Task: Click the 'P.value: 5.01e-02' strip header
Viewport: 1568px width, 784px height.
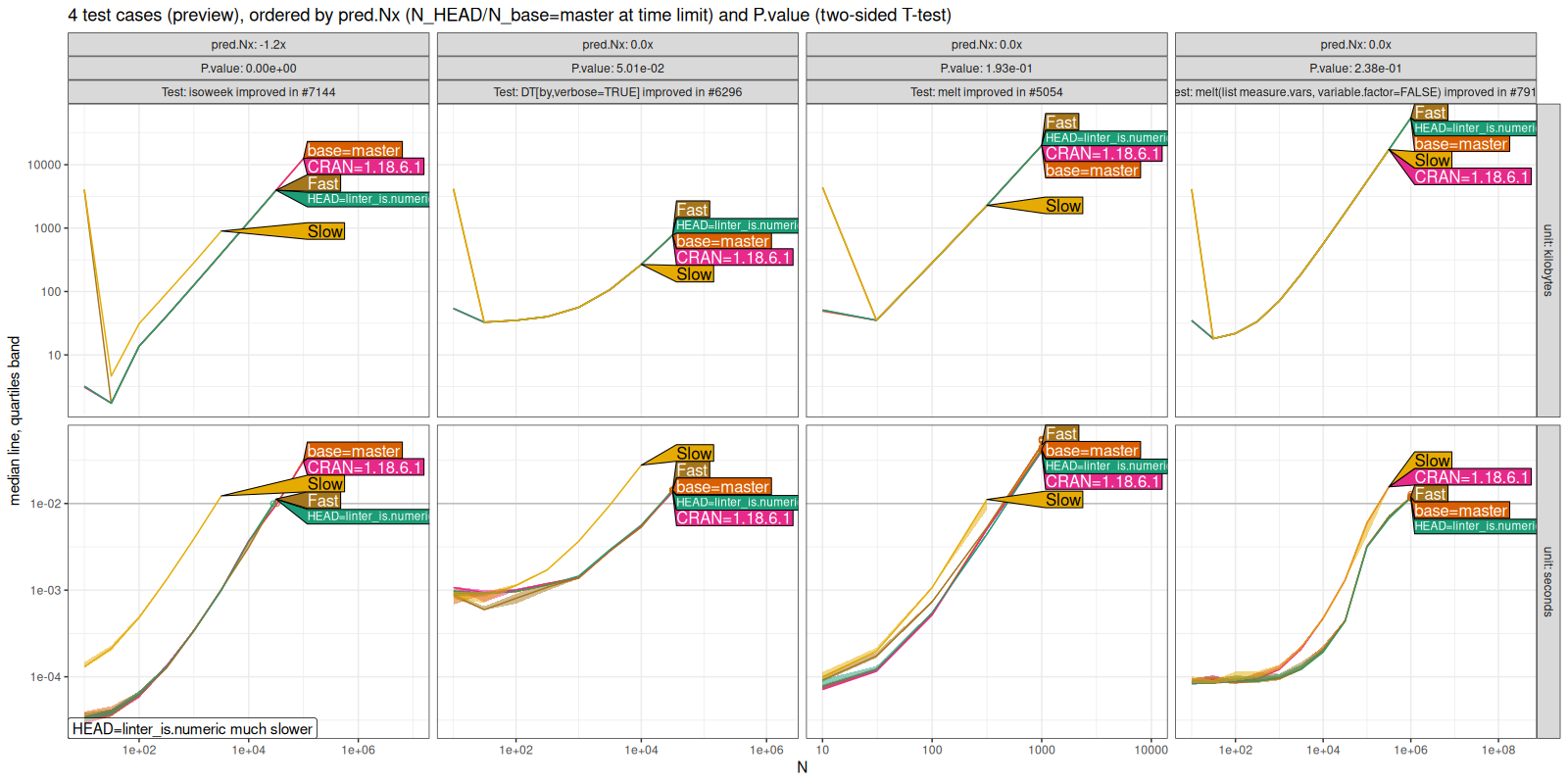Action: (617, 69)
